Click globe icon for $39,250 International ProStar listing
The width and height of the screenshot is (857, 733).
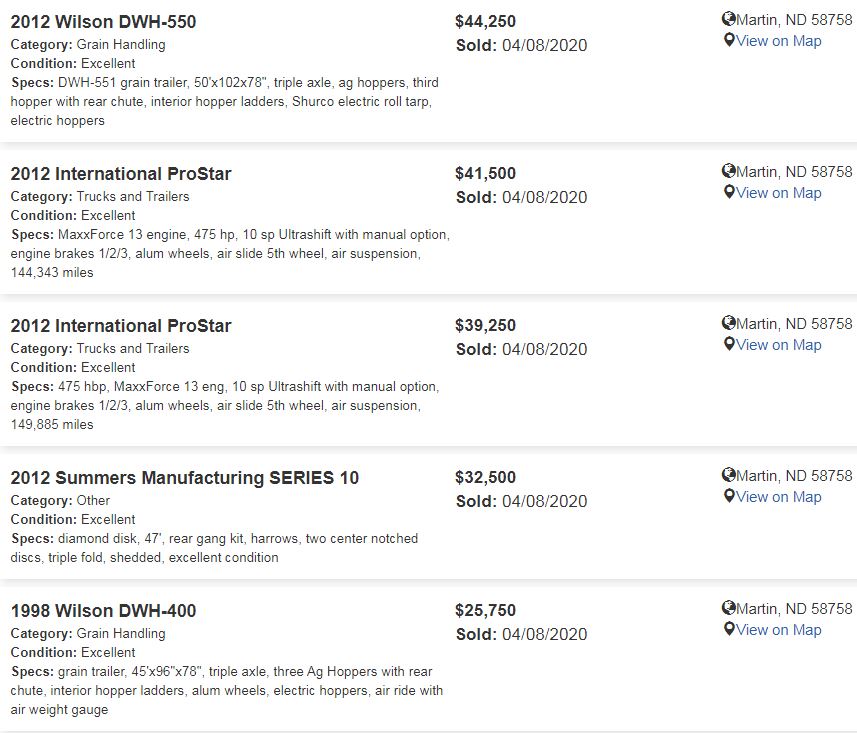(x=729, y=324)
